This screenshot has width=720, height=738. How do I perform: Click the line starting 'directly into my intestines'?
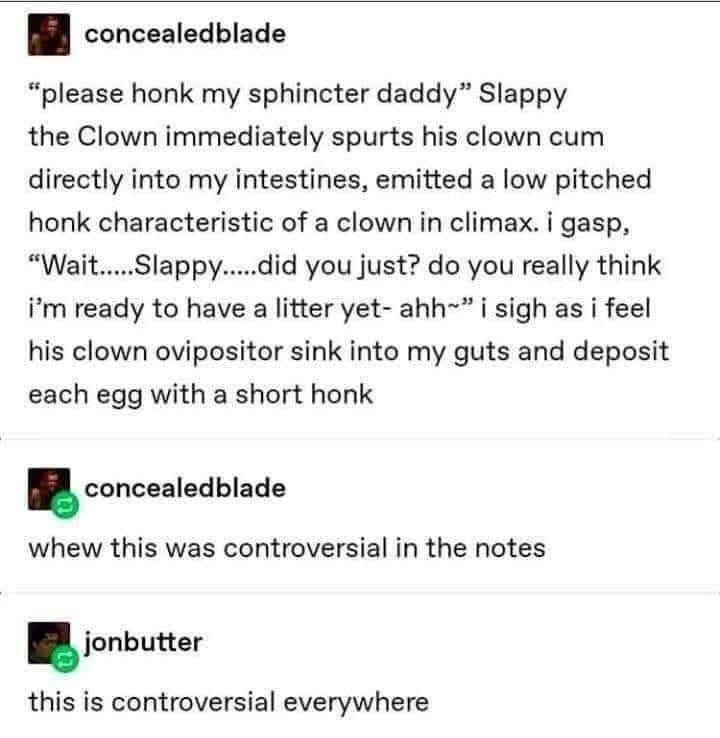(340, 180)
